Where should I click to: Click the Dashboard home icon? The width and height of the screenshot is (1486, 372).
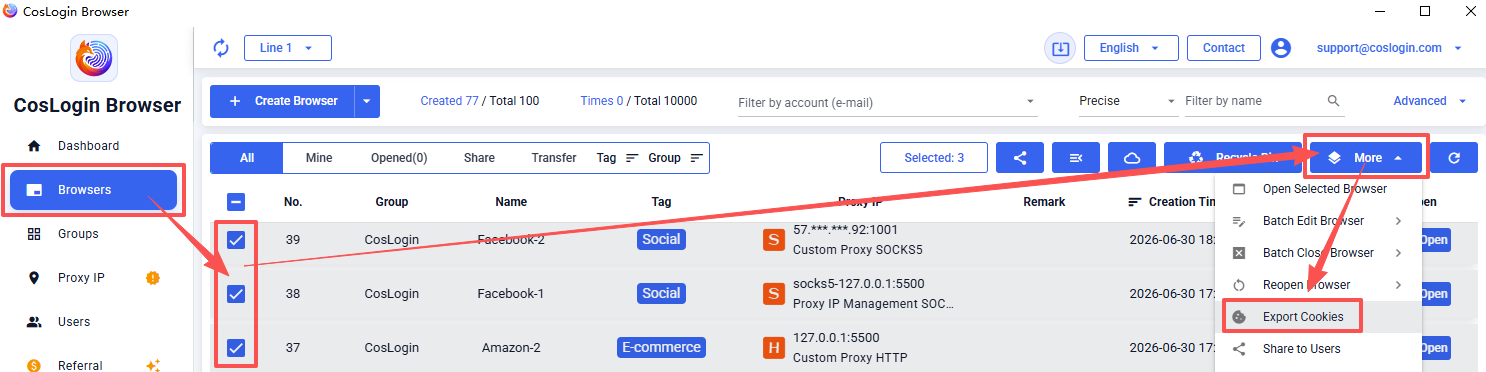click(x=34, y=146)
